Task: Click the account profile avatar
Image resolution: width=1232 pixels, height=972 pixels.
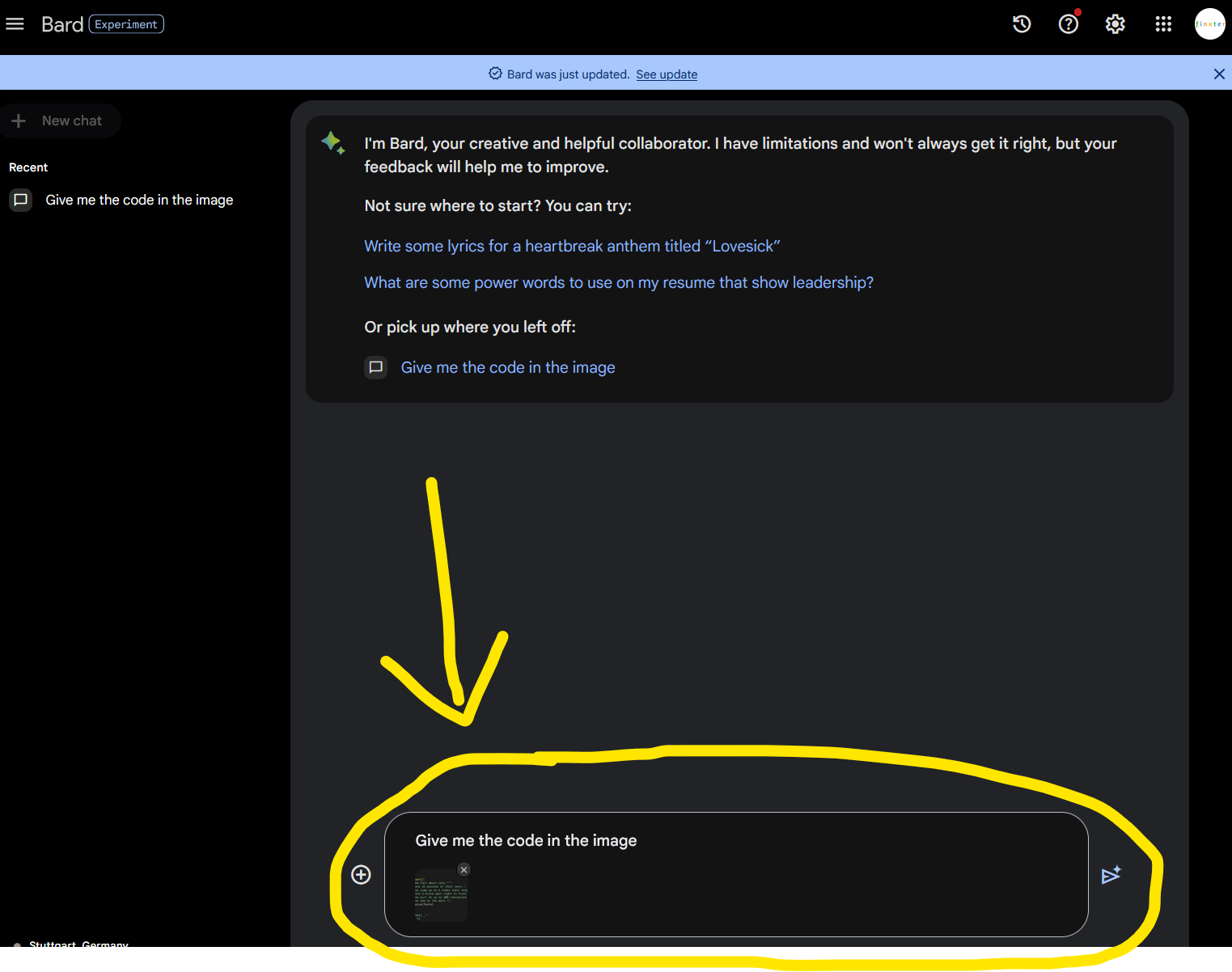Action: coord(1209,24)
